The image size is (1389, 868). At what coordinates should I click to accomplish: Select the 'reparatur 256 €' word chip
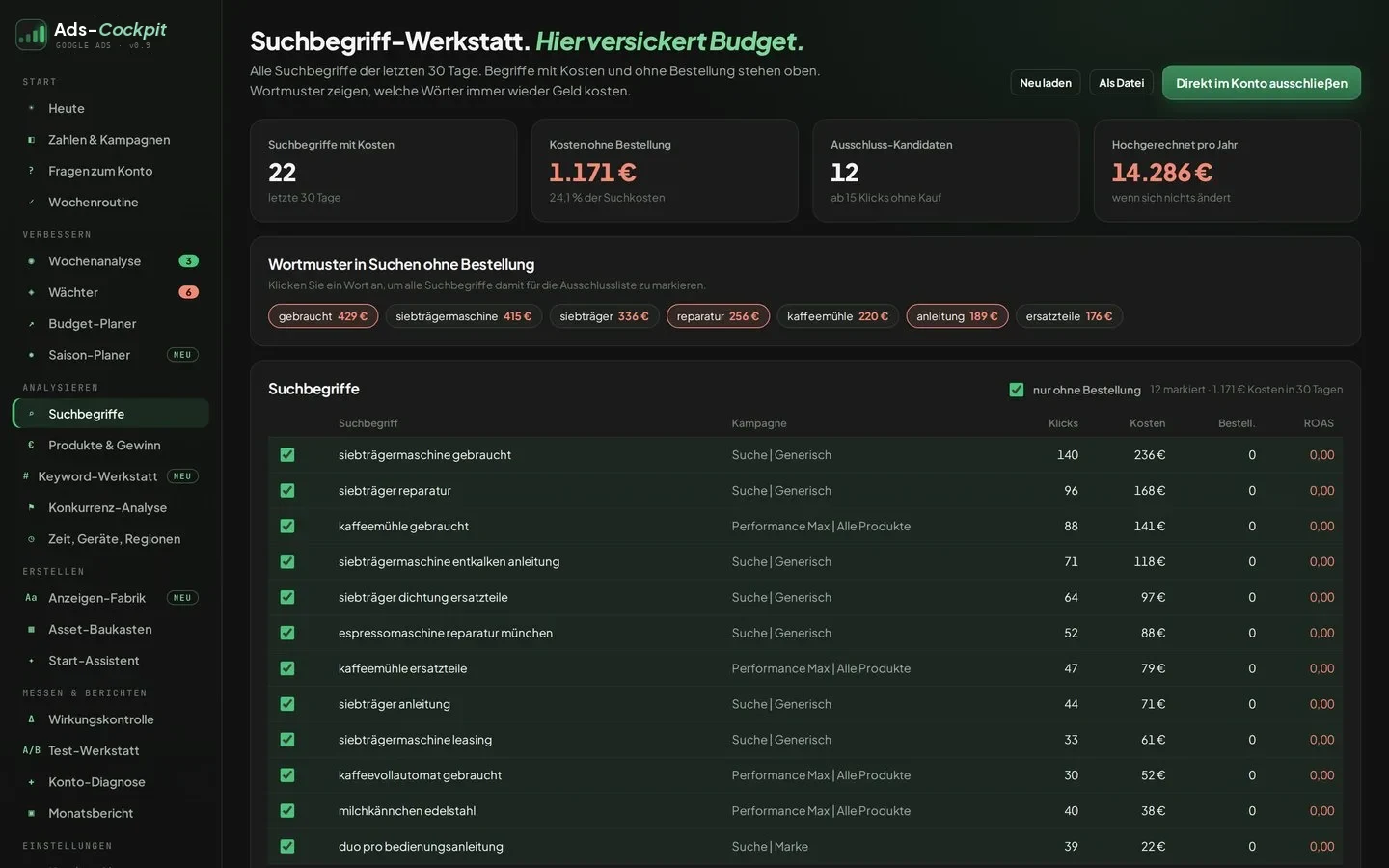pos(718,316)
